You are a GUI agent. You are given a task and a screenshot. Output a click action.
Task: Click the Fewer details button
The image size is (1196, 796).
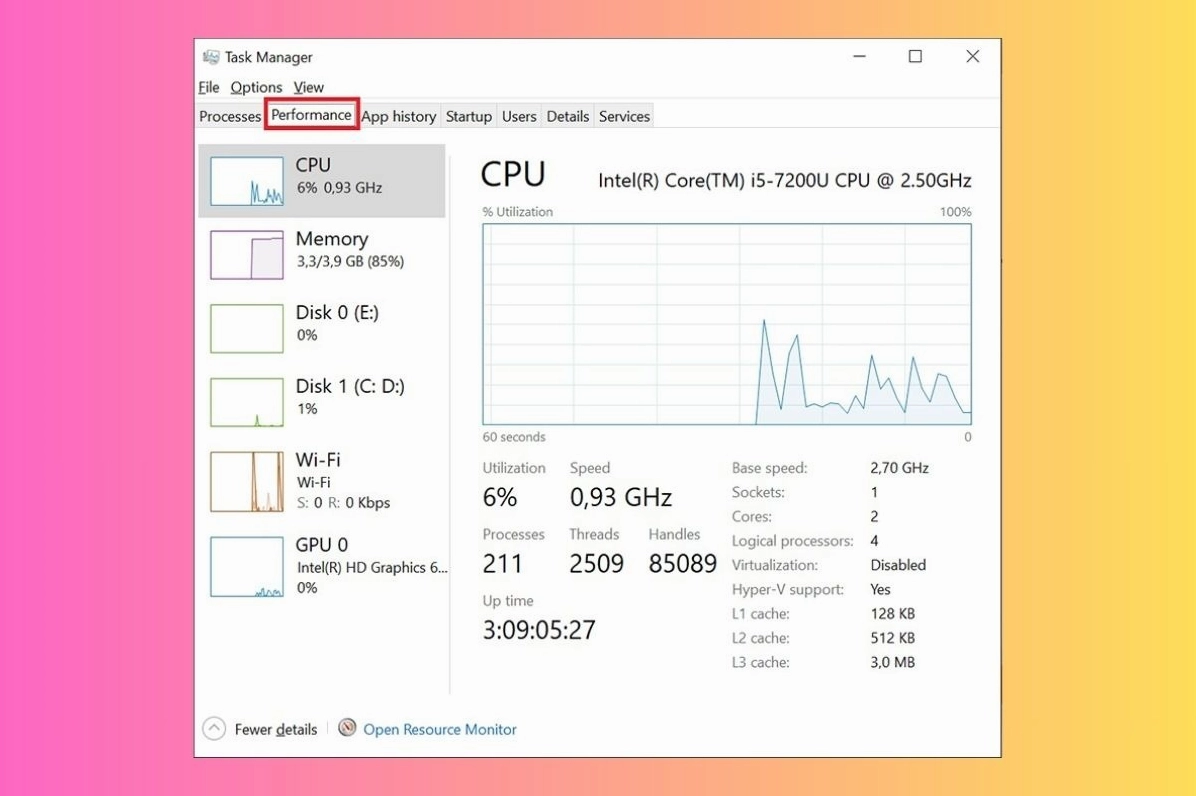[x=276, y=729]
